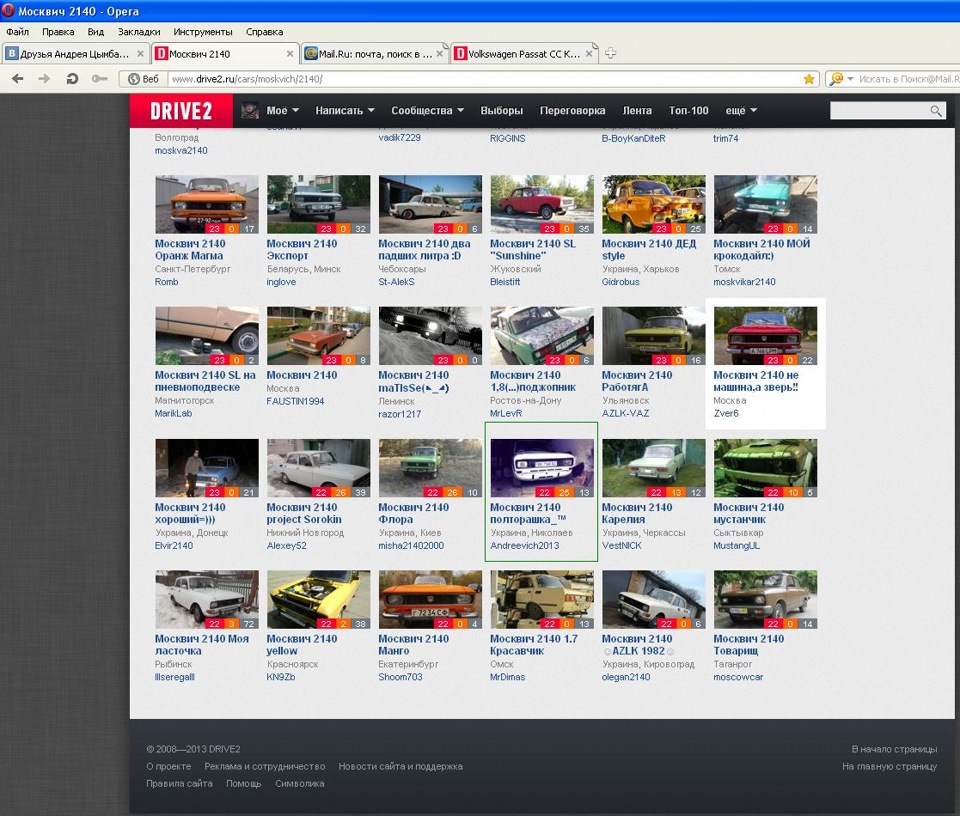Close the Mail.Ru tab

coord(440,54)
